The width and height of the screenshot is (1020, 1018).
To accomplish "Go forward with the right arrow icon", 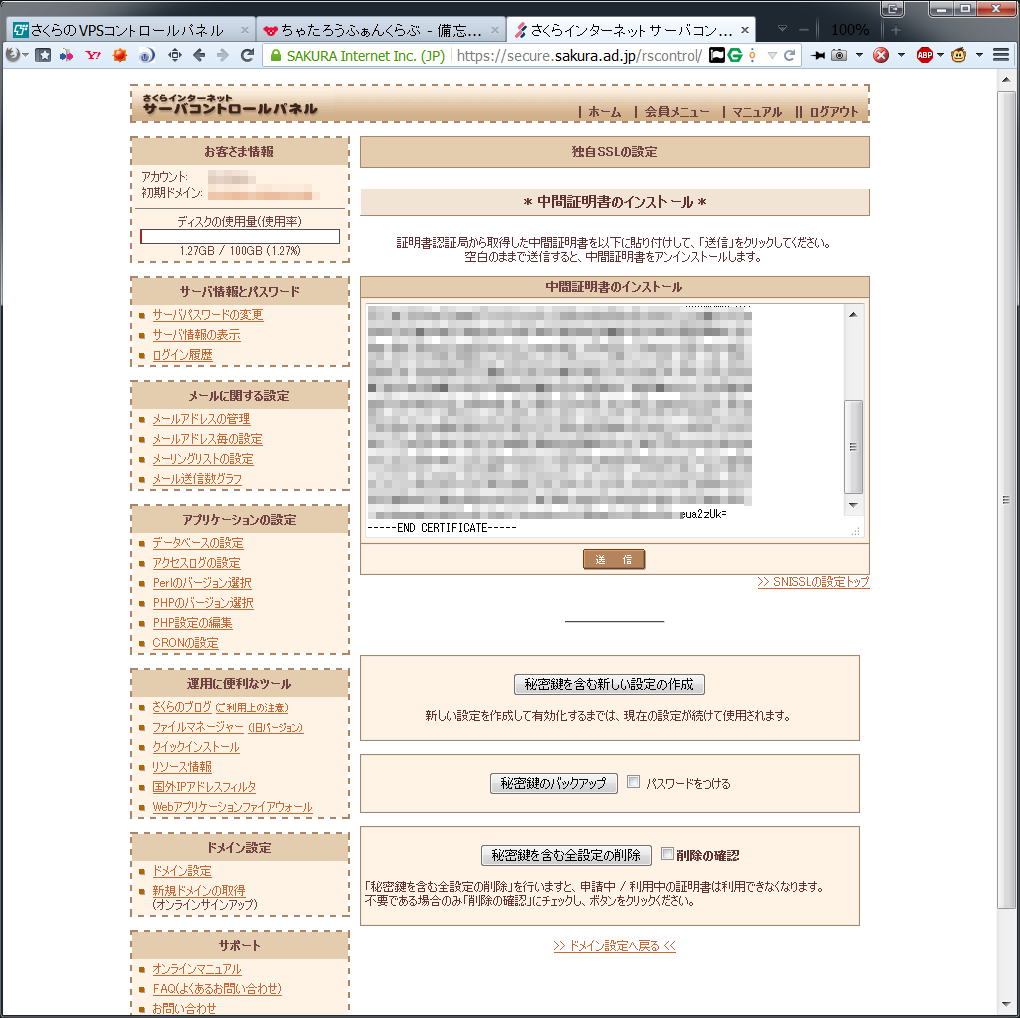I will coord(222,55).
